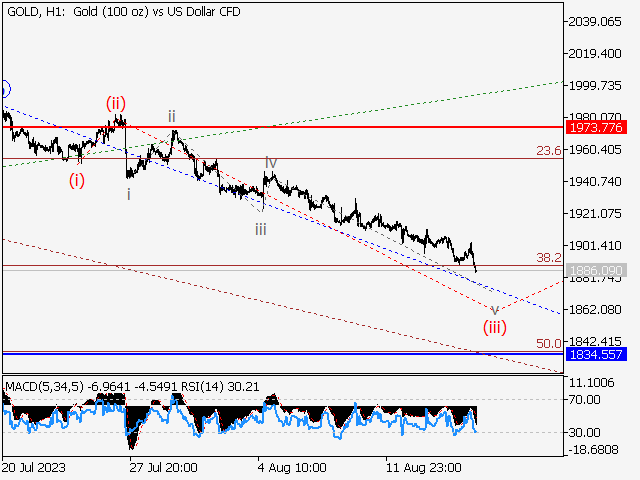Click the 2019.400 price axis value
Image resolution: width=640 pixels, height=480 pixels.
[595, 53]
